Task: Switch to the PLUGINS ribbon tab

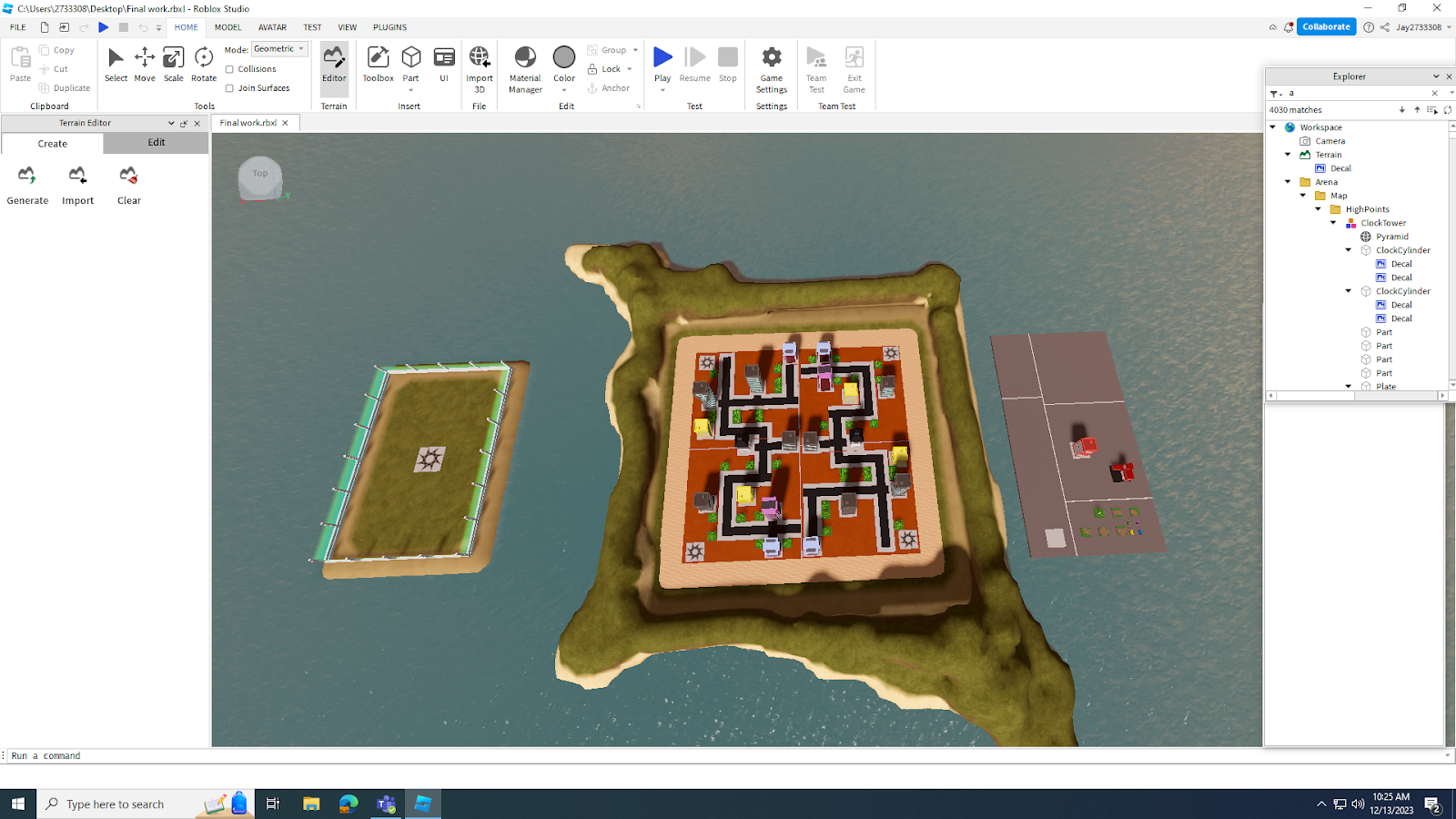Action: pos(389,27)
